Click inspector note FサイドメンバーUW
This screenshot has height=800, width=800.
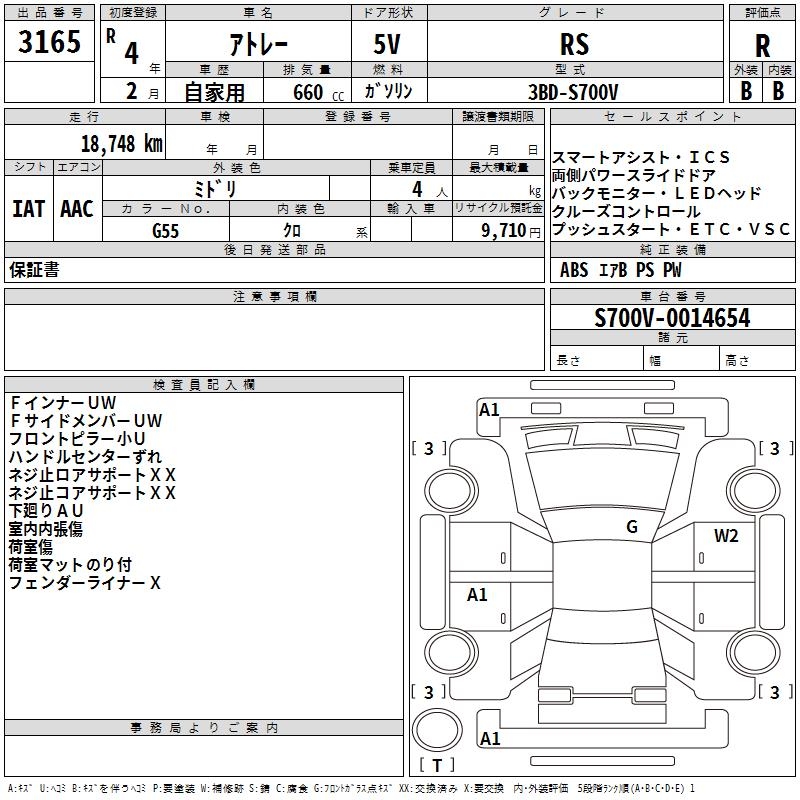click(86, 420)
